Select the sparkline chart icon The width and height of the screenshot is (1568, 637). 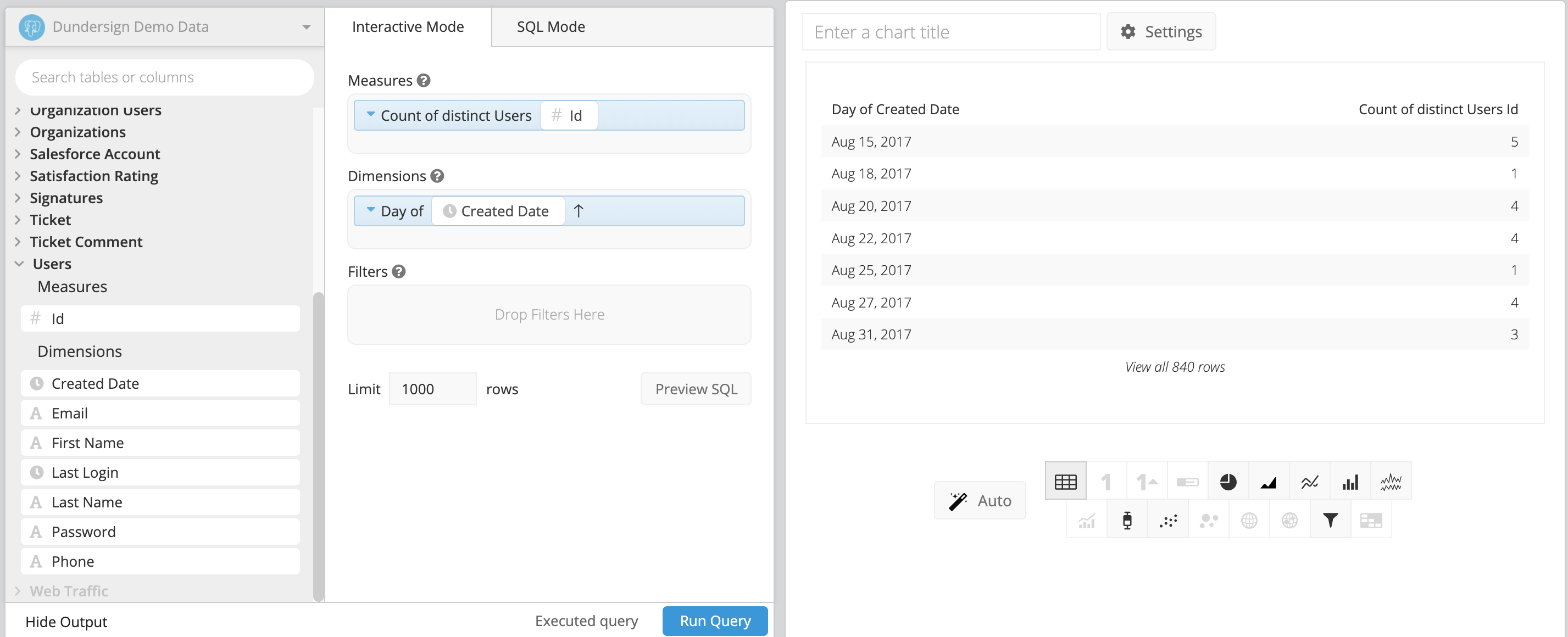(x=1391, y=482)
